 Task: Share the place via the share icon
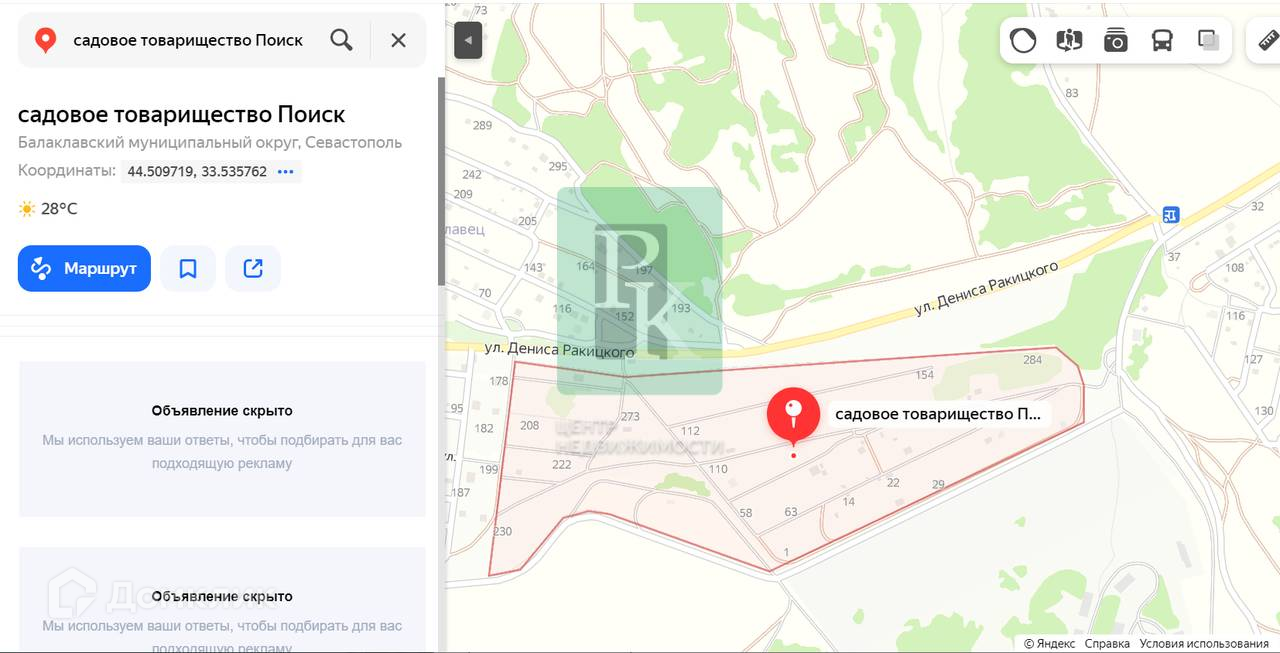[253, 268]
